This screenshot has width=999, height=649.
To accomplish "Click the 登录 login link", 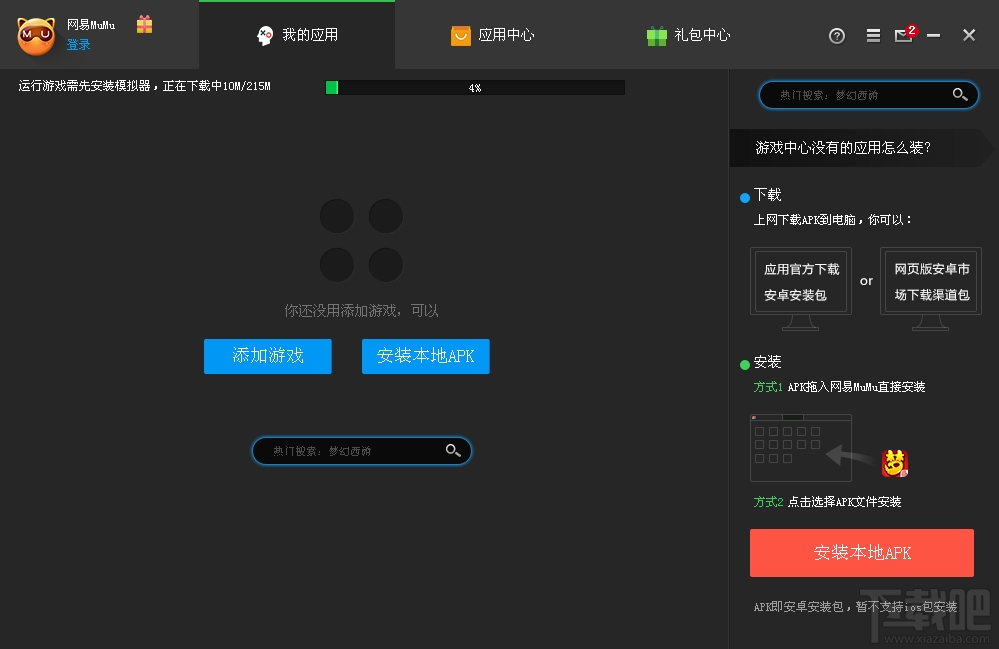I will [78, 44].
